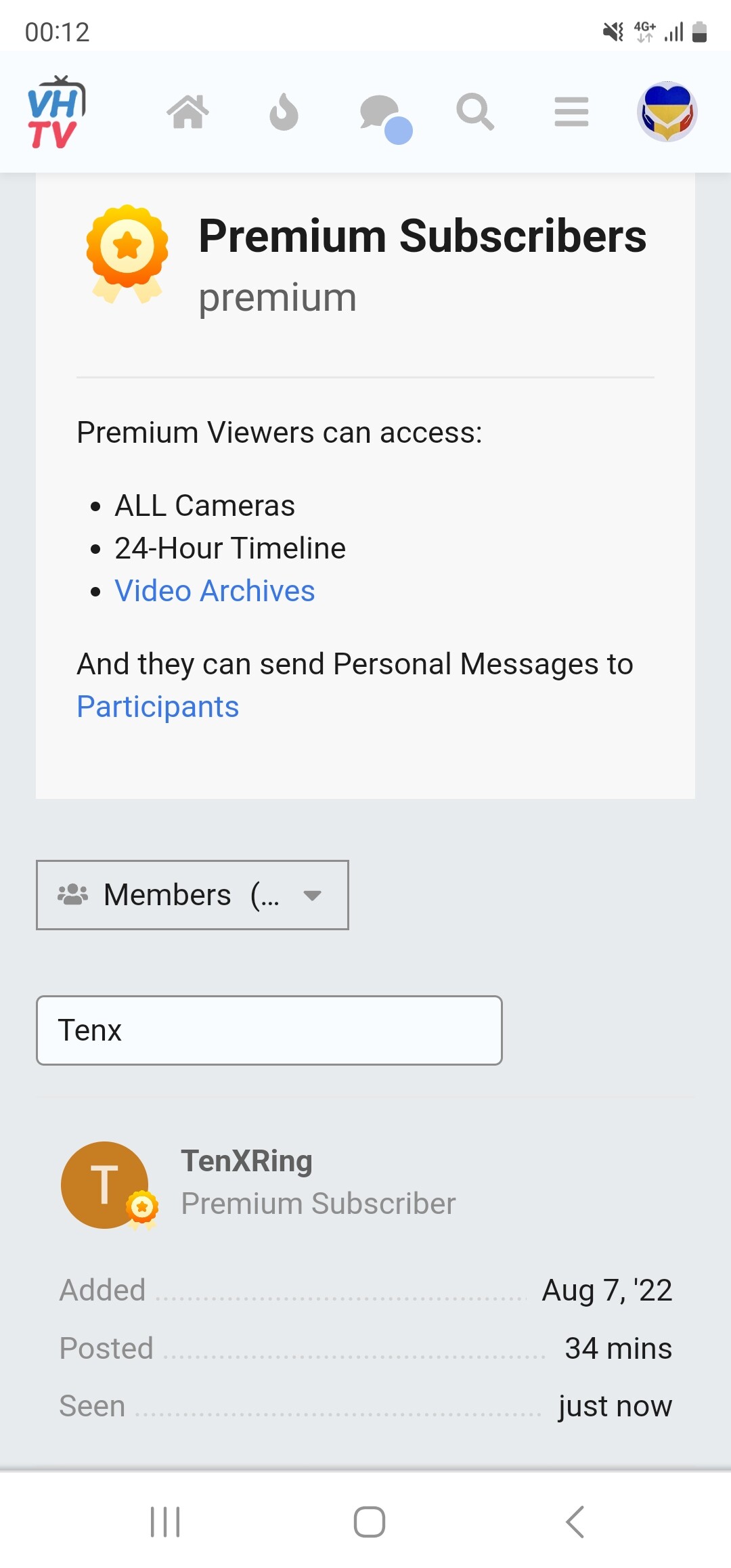
Task: Open TenXRing's avatar thumbnail
Action: tap(105, 1185)
